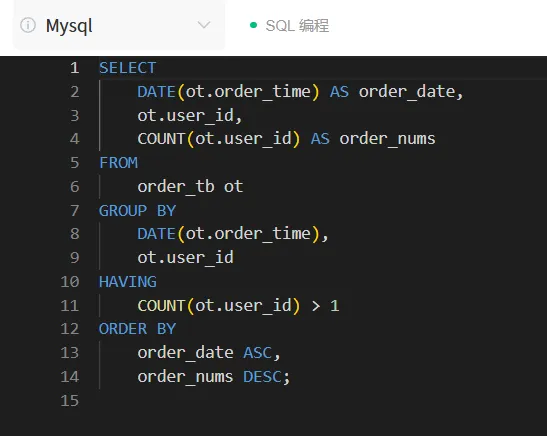Click the AS keyword on line 4
This screenshot has height=436, width=547.
click(320, 139)
